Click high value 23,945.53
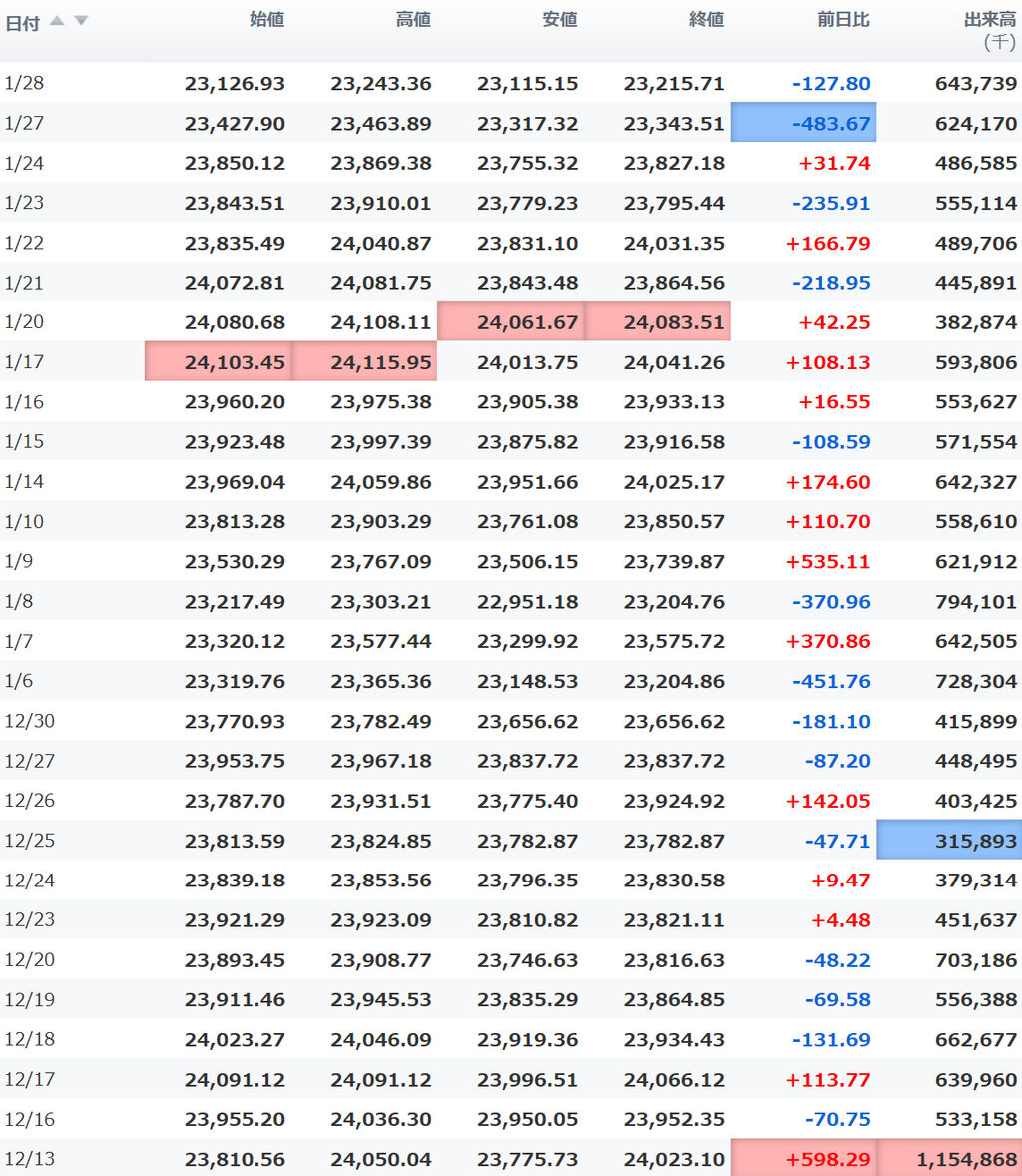The image size is (1022, 1176). tap(381, 999)
